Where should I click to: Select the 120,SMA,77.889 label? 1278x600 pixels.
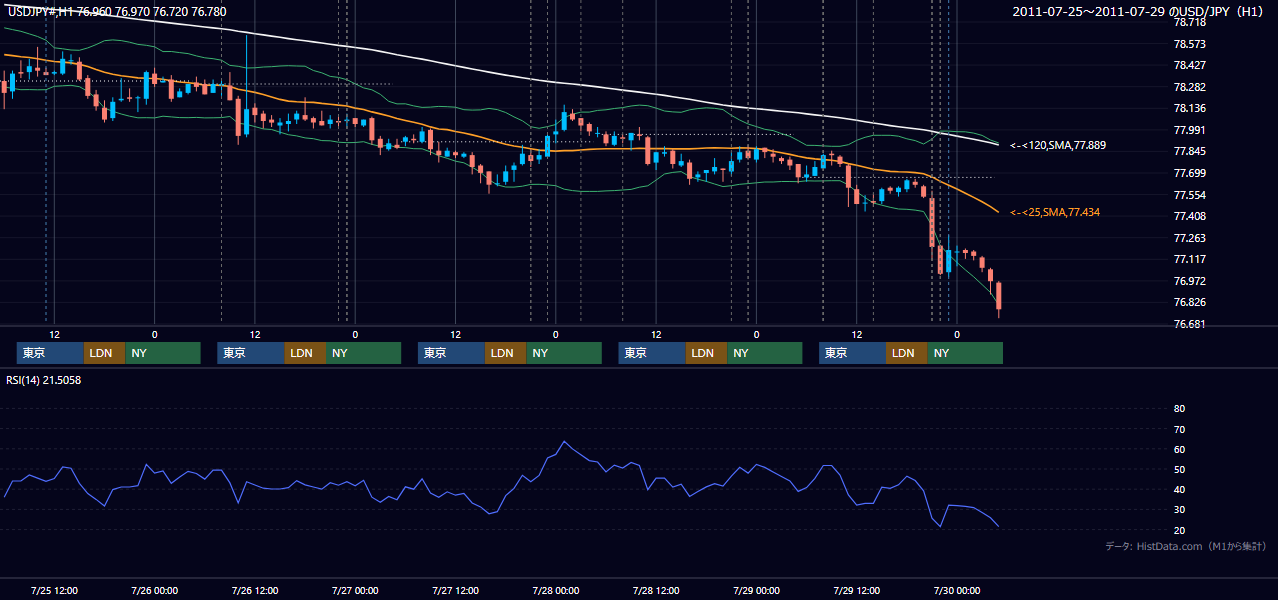pos(1057,145)
